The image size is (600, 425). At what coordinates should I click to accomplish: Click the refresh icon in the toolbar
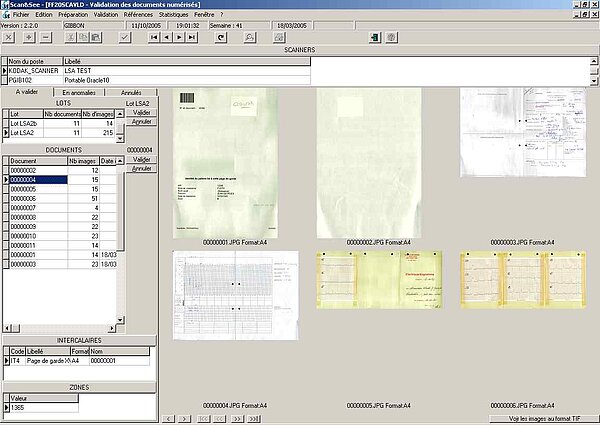(222, 37)
